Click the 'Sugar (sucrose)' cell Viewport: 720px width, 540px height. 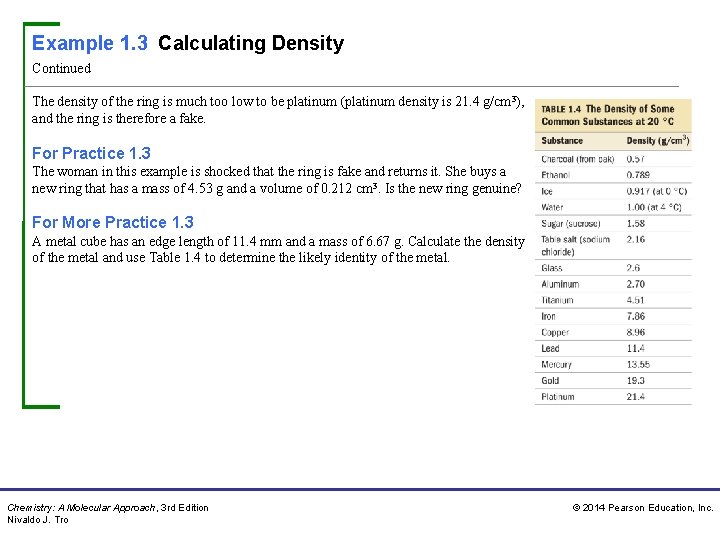pyautogui.click(x=571, y=224)
